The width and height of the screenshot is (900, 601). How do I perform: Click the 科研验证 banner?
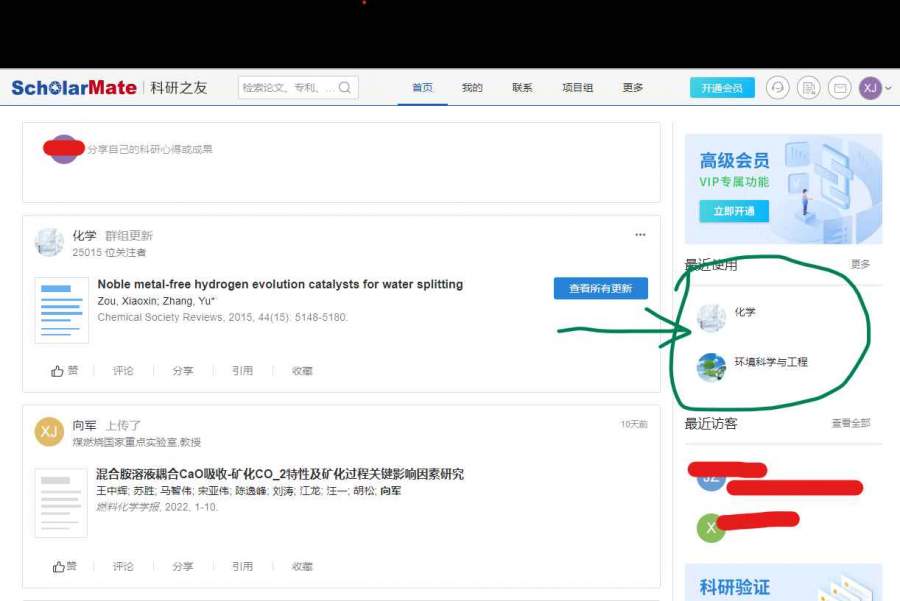point(783,582)
